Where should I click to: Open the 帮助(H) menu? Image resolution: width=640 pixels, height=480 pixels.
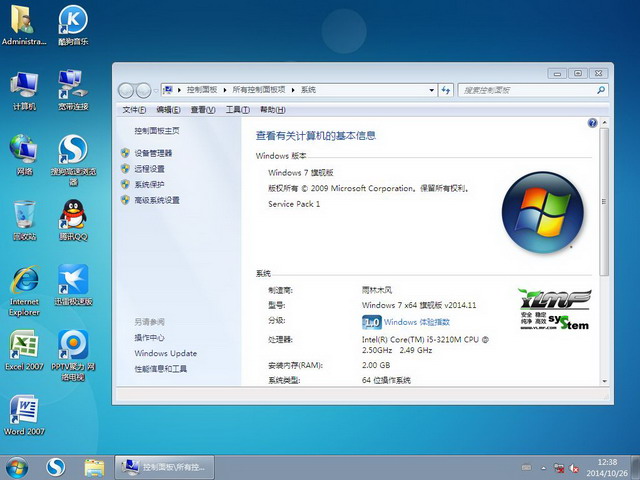tap(273, 110)
